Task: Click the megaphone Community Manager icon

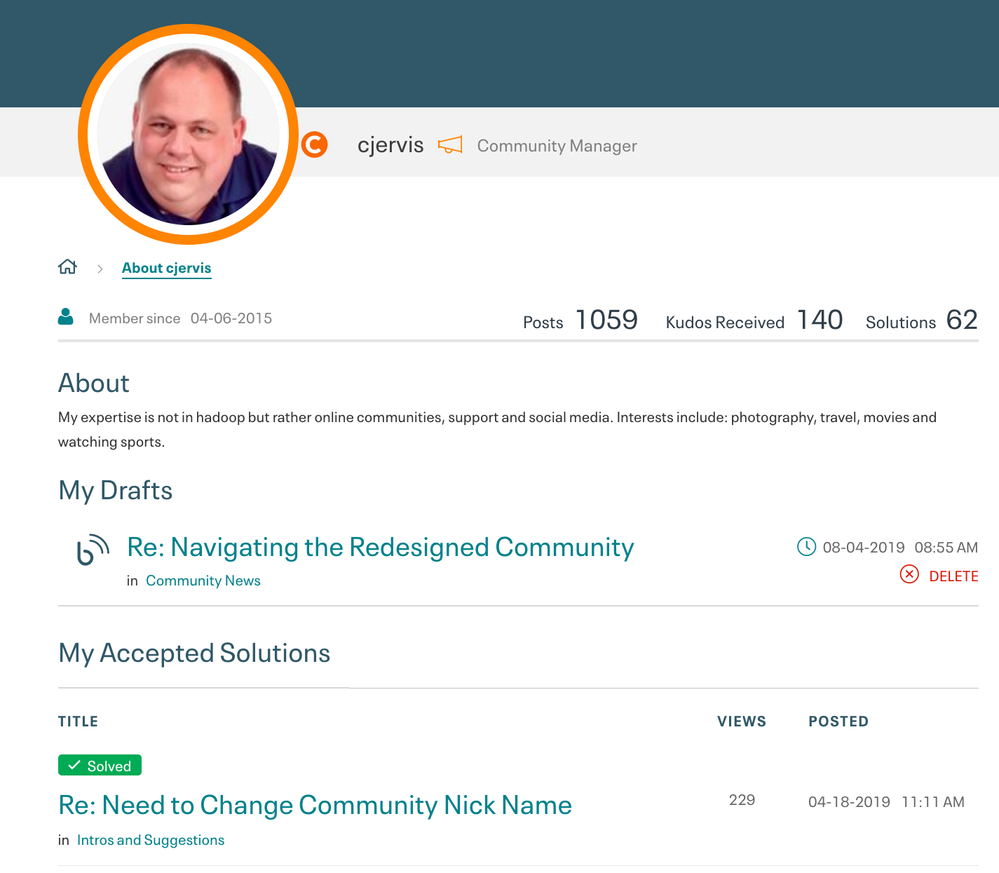Action: (450, 145)
